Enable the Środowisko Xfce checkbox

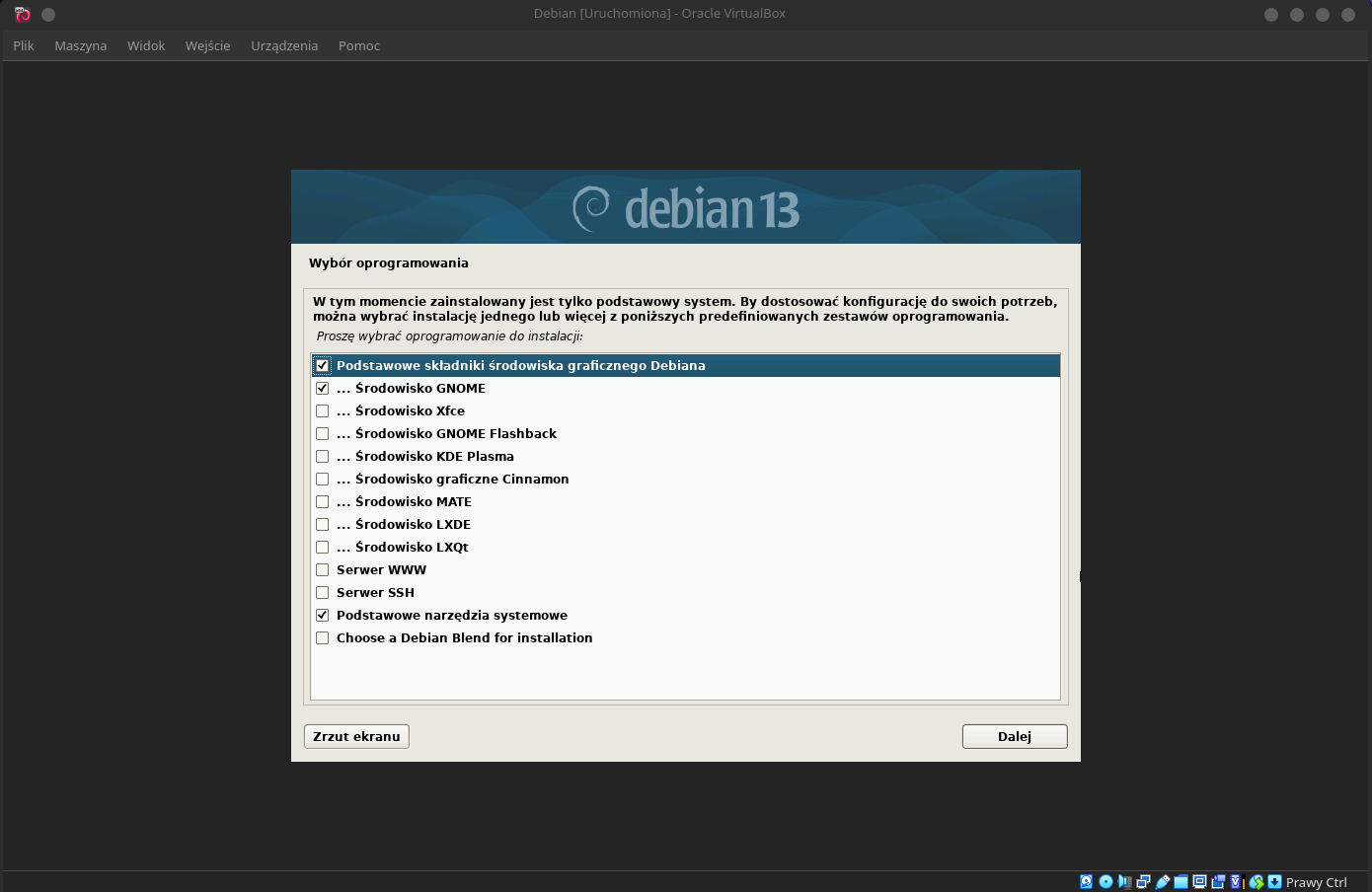pyautogui.click(x=322, y=410)
